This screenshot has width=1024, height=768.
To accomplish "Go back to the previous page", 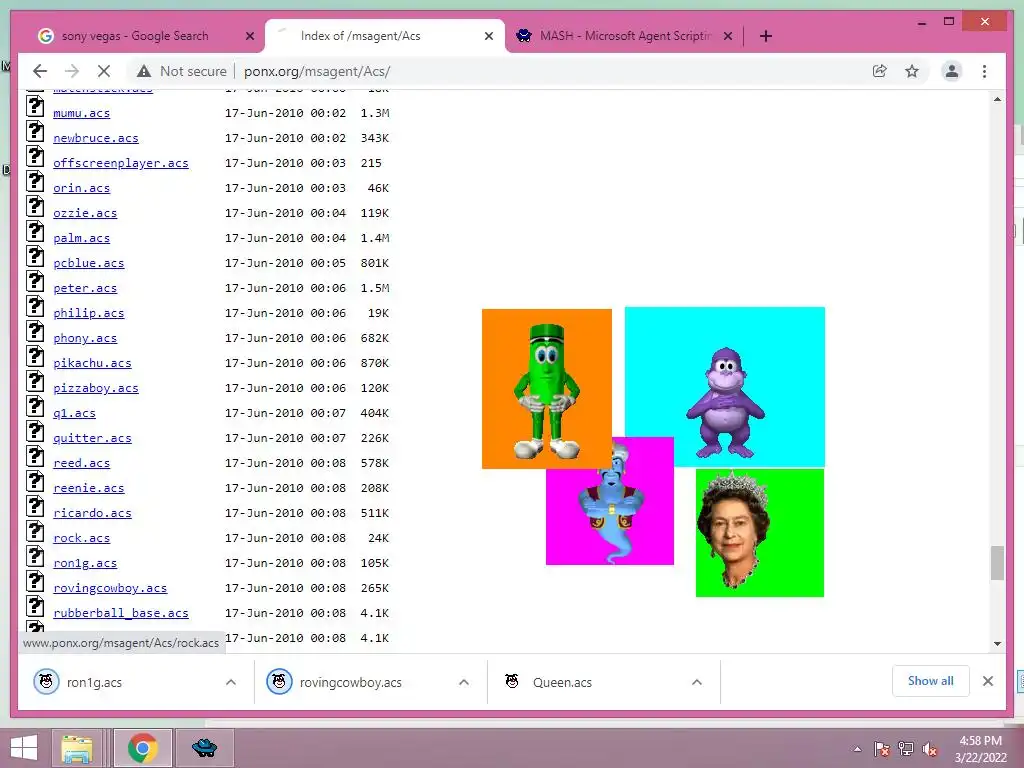I will [x=40, y=71].
